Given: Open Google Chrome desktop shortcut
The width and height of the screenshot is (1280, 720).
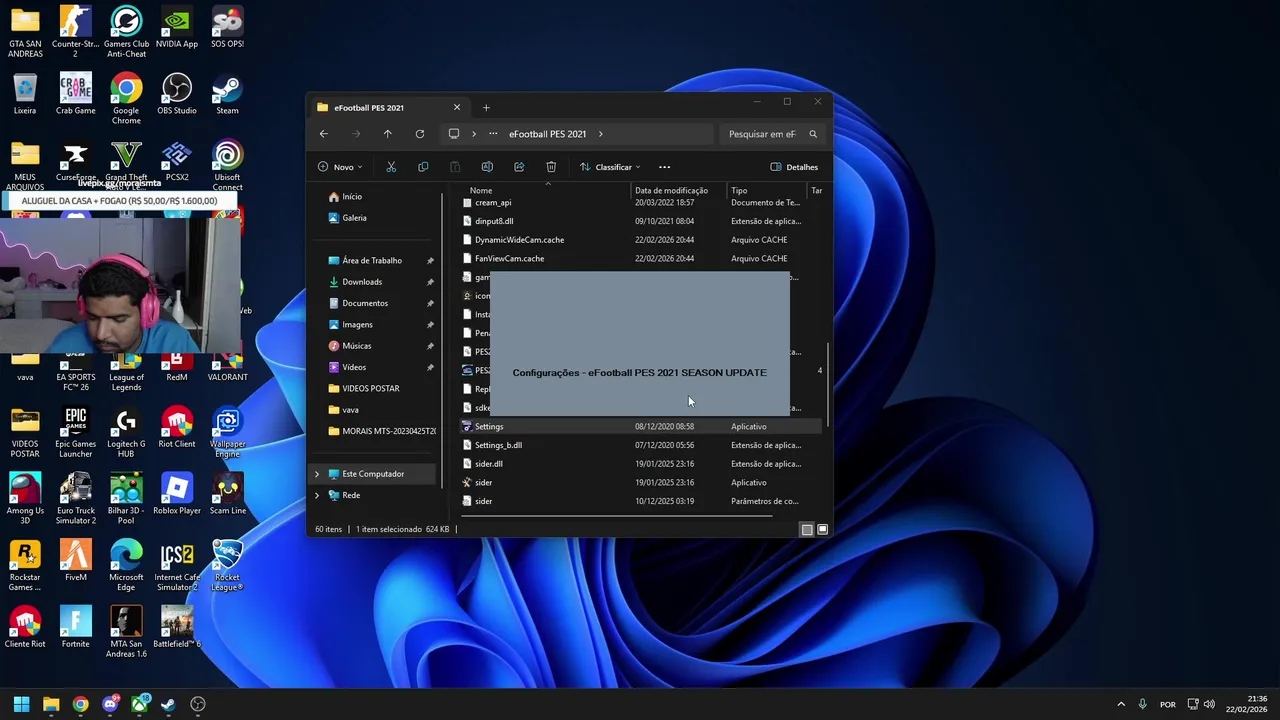Looking at the screenshot, I should [126, 99].
